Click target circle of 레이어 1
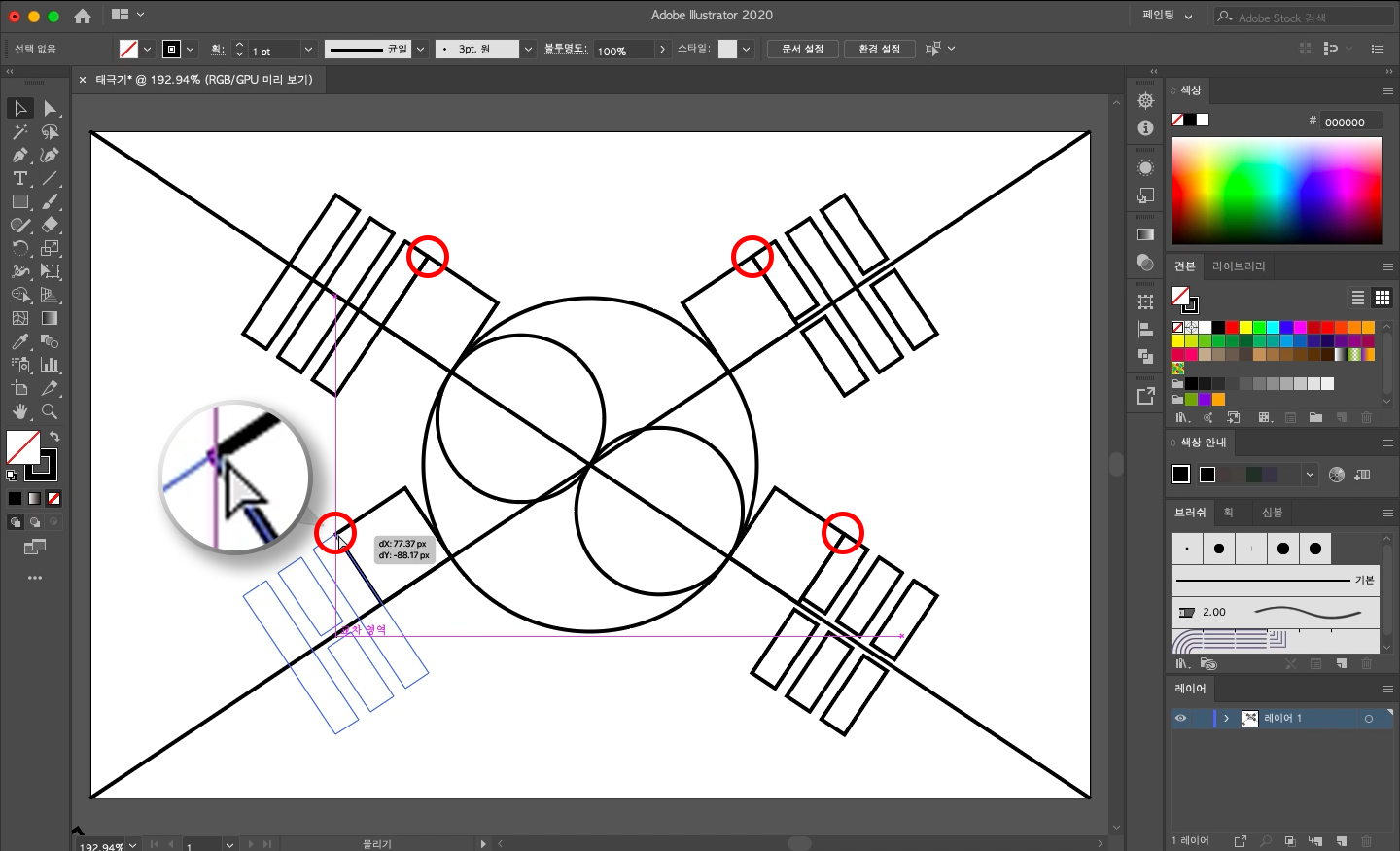This screenshot has width=1400, height=851. tap(1369, 719)
